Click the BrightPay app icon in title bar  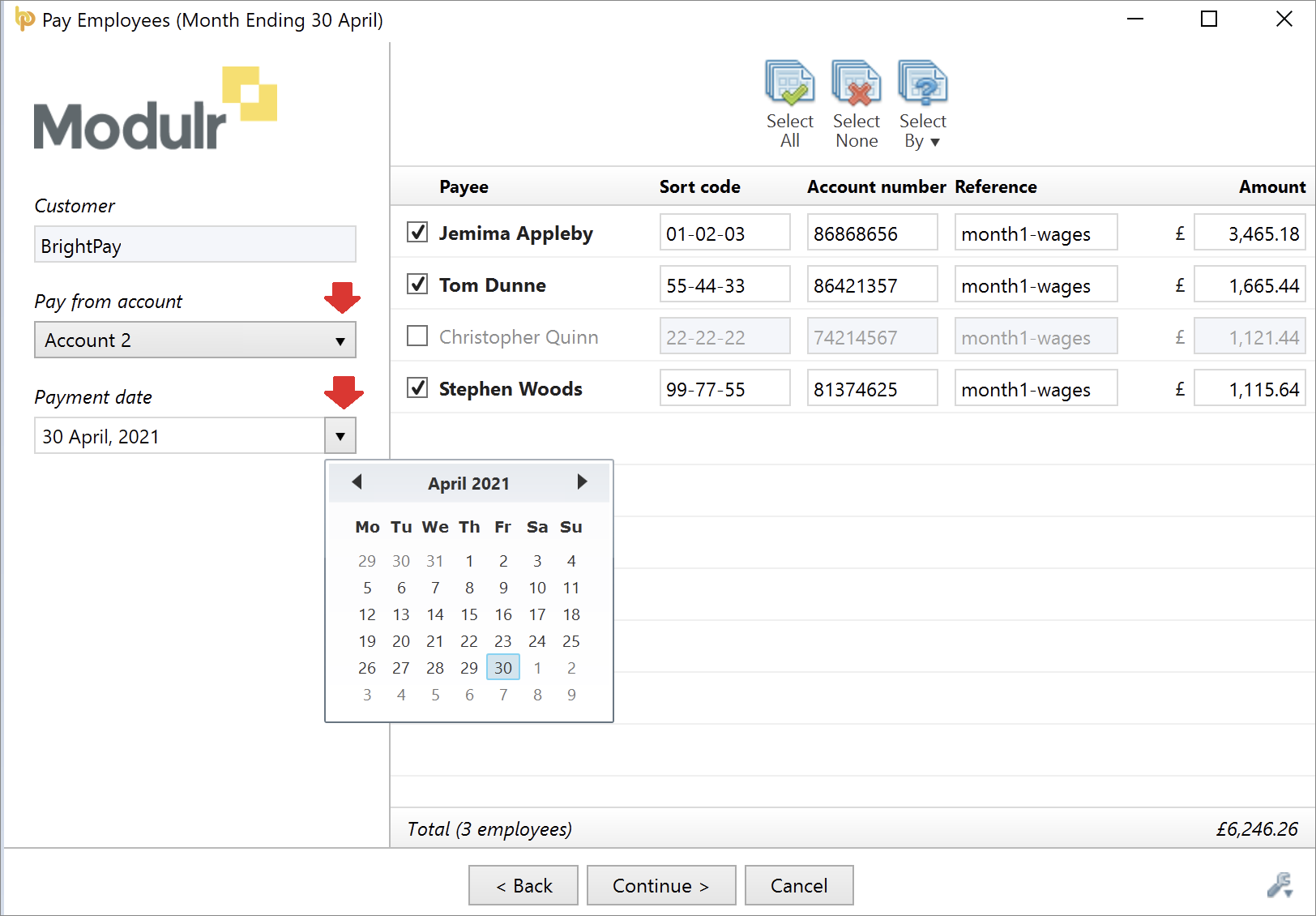click(x=24, y=19)
